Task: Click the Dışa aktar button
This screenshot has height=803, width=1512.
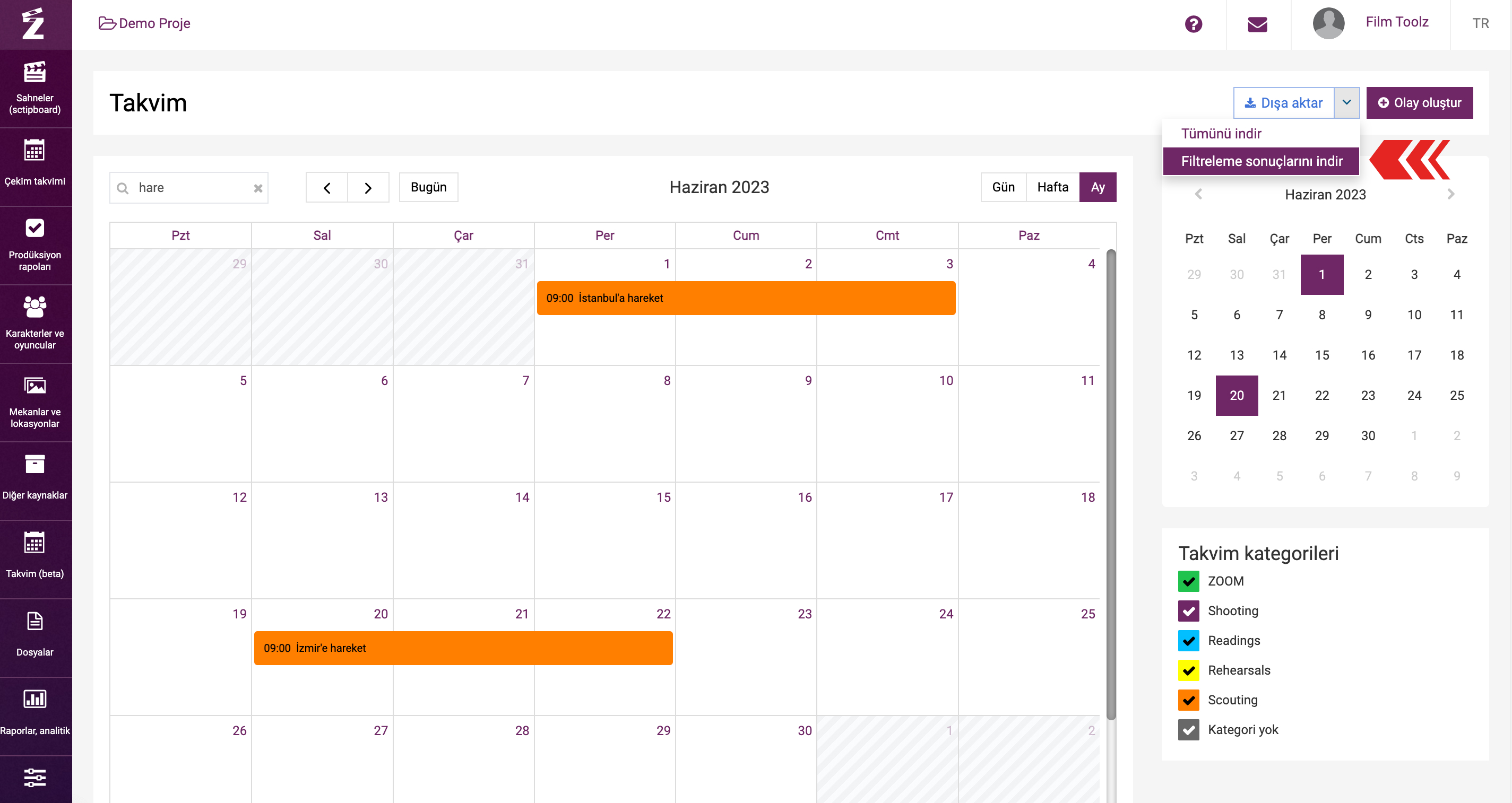Action: click(x=1284, y=103)
